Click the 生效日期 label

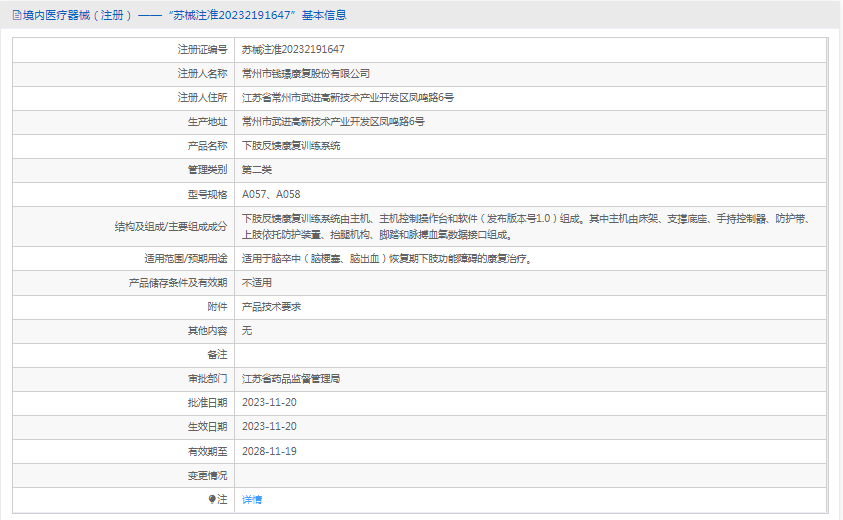[207, 426]
